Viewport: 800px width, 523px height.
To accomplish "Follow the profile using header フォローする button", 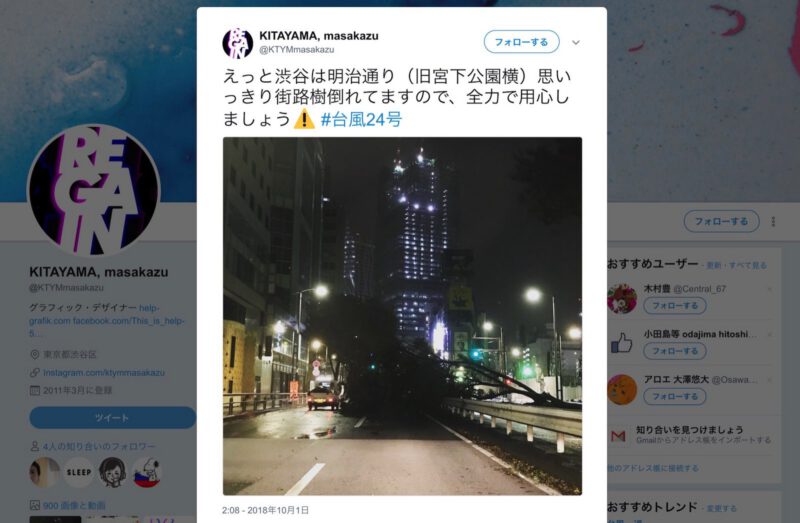I will pos(721,221).
